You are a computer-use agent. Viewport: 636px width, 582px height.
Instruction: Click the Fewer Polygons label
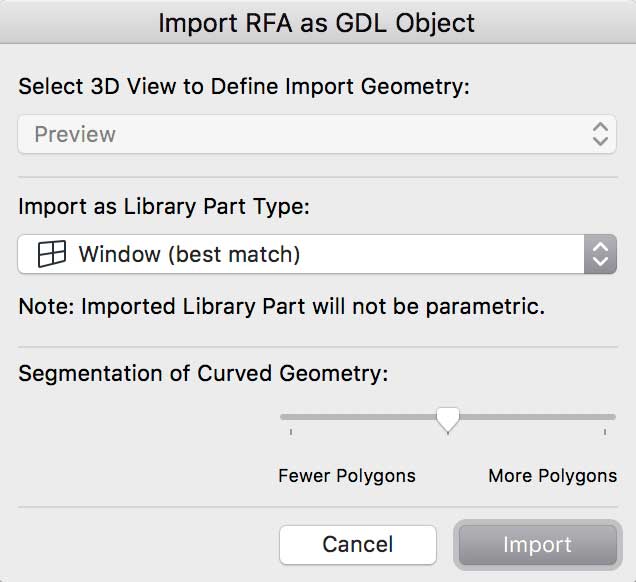347,475
